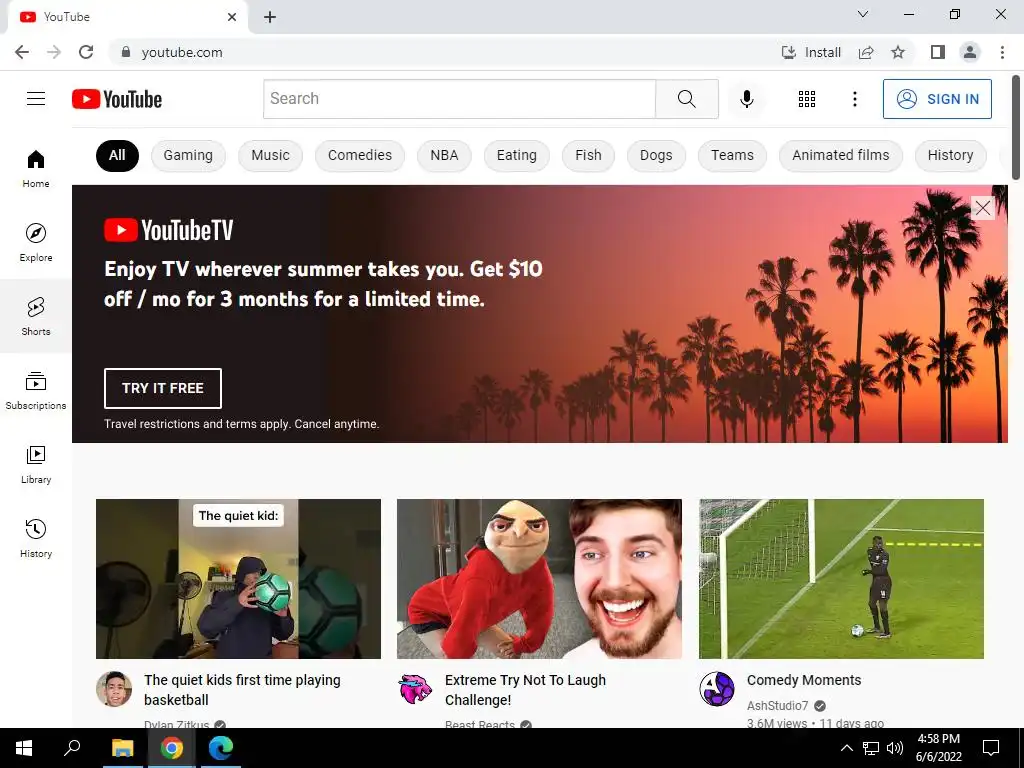This screenshot has width=1024, height=768.
Task: Expand the tab search chevron
Action: tap(863, 14)
